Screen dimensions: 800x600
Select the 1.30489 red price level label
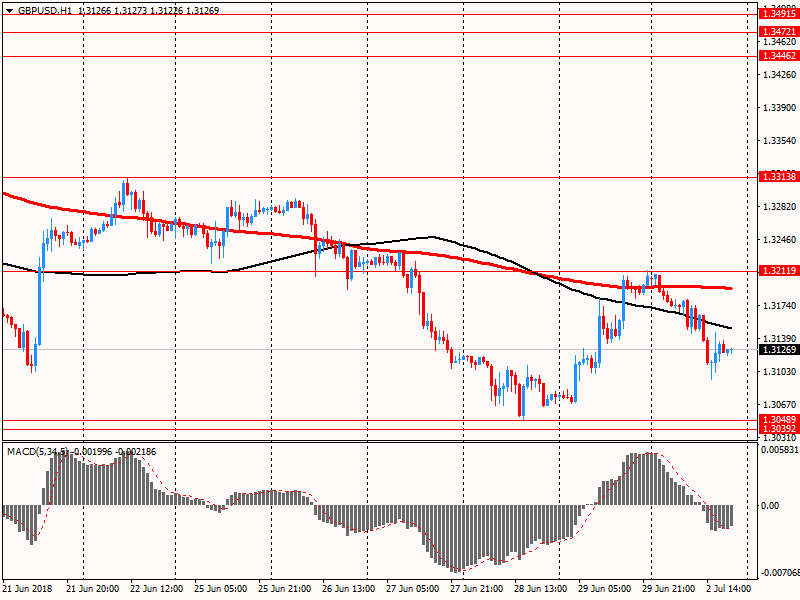point(779,419)
